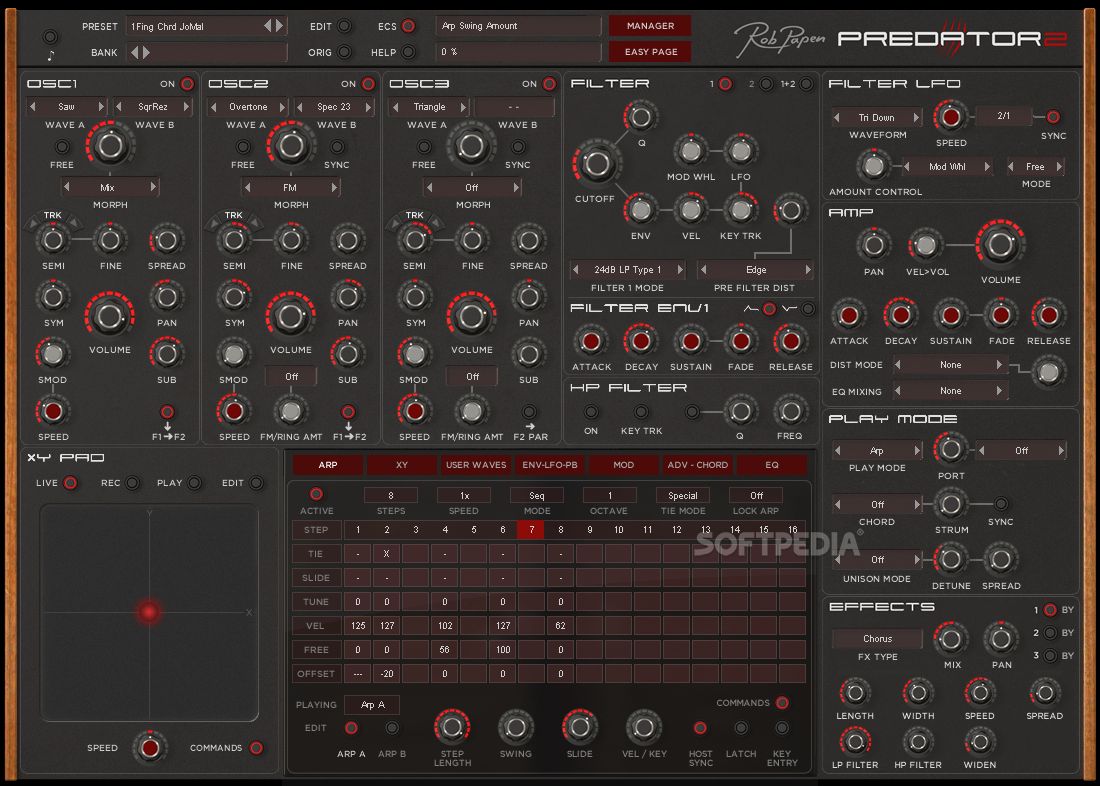Open the ENV-LFO-PB tab
This screenshot has height=786, width=1100.
550,465
